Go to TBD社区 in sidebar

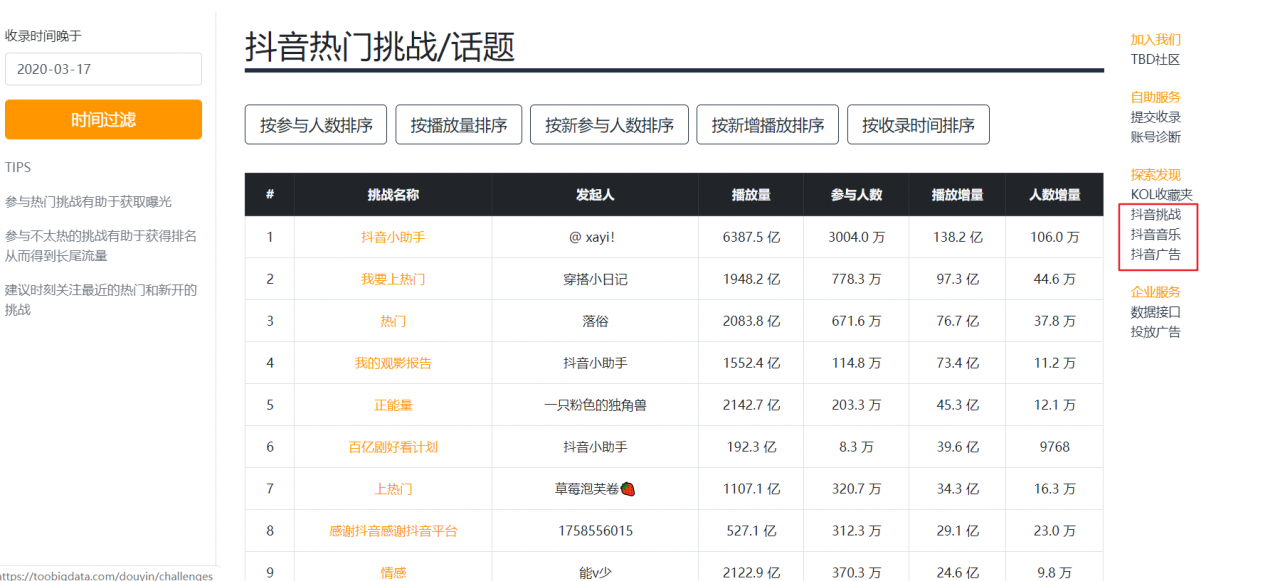tap(1155, 59)
